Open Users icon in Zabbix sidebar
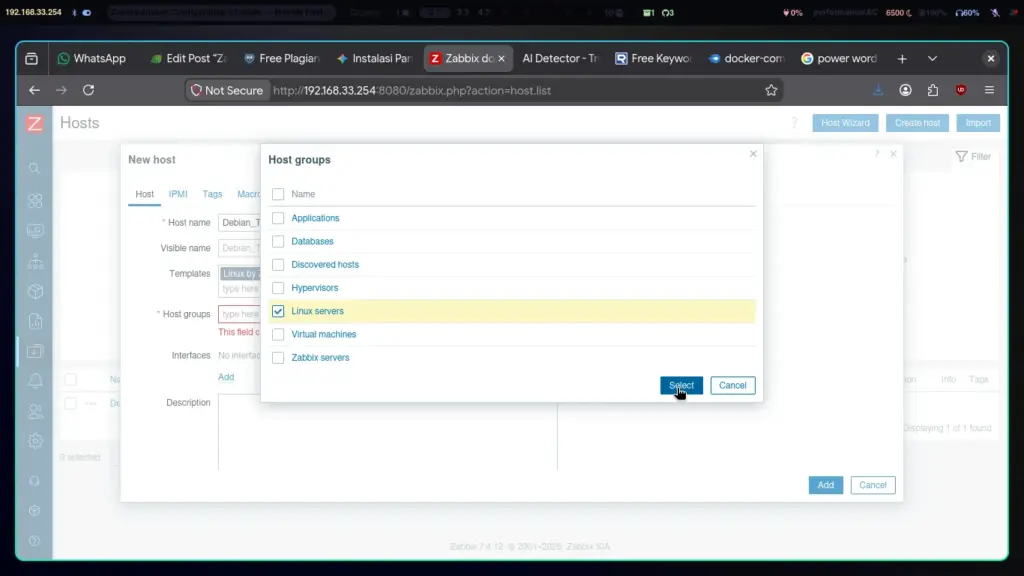This screenshot has height=576, width=1024. (x=35, y=411)
